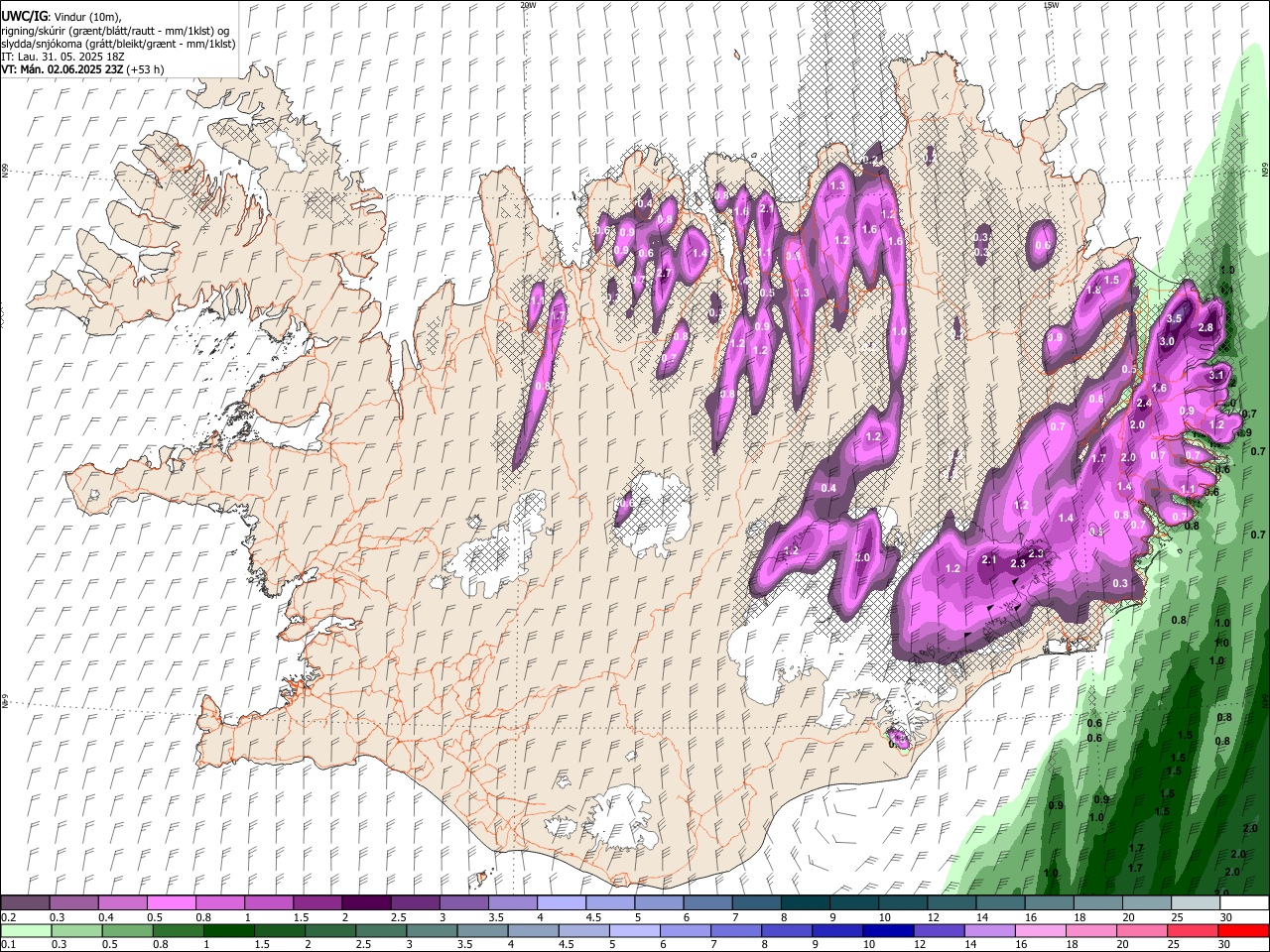The image size is (1270, 952).
Task: Click the 0.2 dark mauve snow legend swatch
Action: coord(25,903)
